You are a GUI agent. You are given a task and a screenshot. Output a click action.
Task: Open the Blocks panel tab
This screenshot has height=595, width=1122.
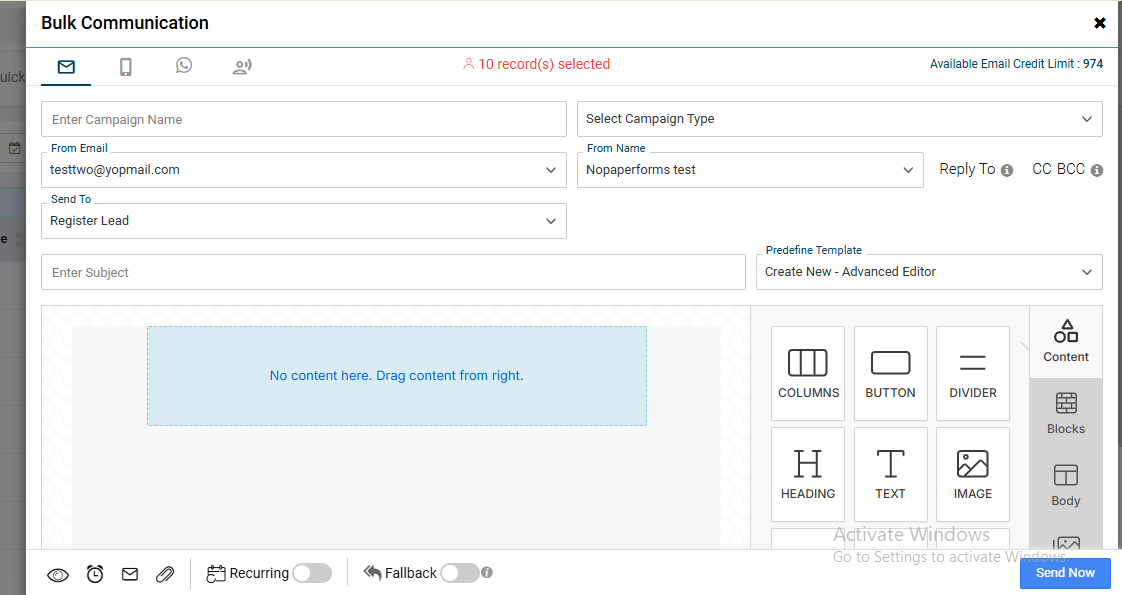tap(1065, 414)
